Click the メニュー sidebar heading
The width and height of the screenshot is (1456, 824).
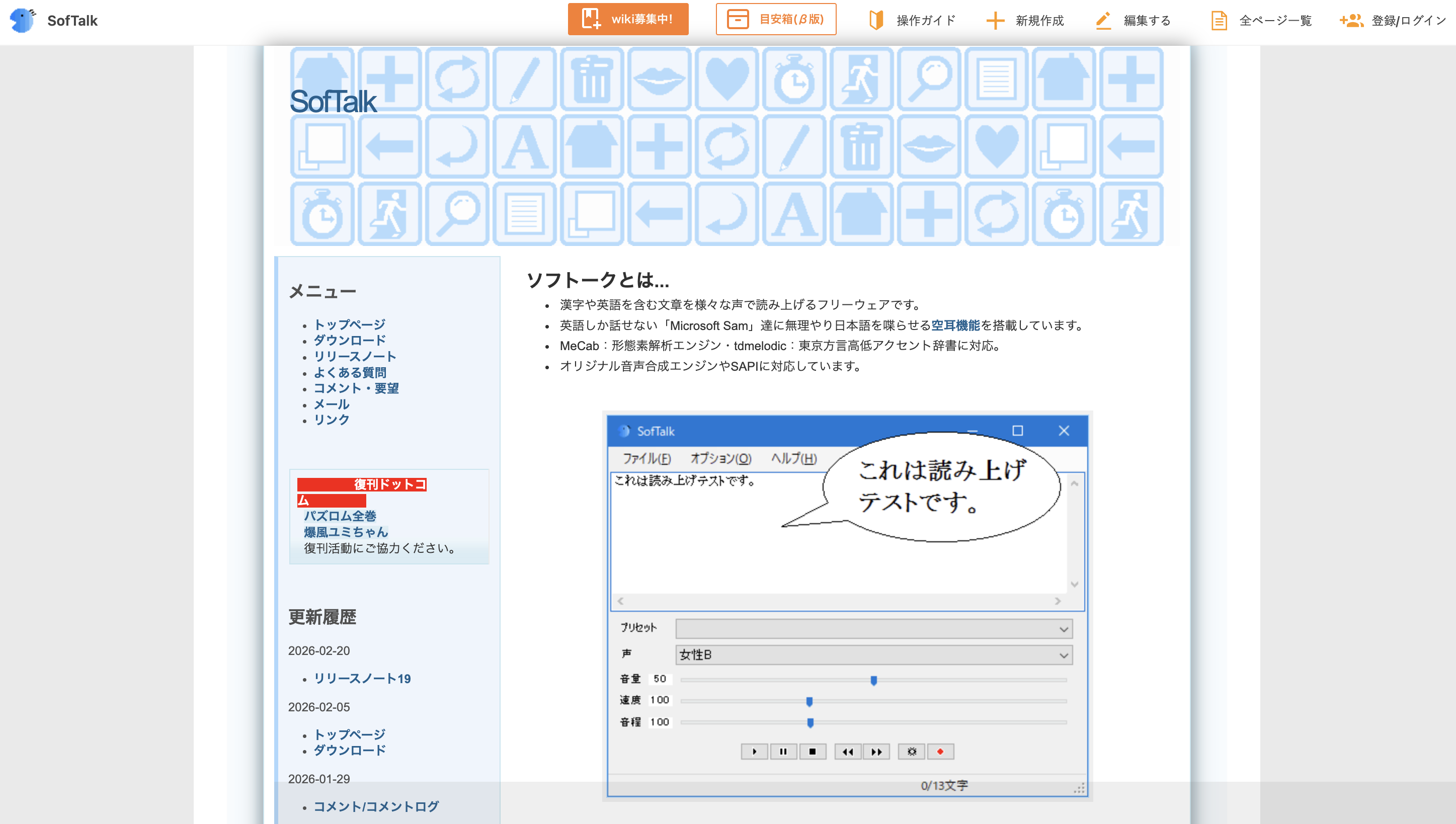pos(322,291)
